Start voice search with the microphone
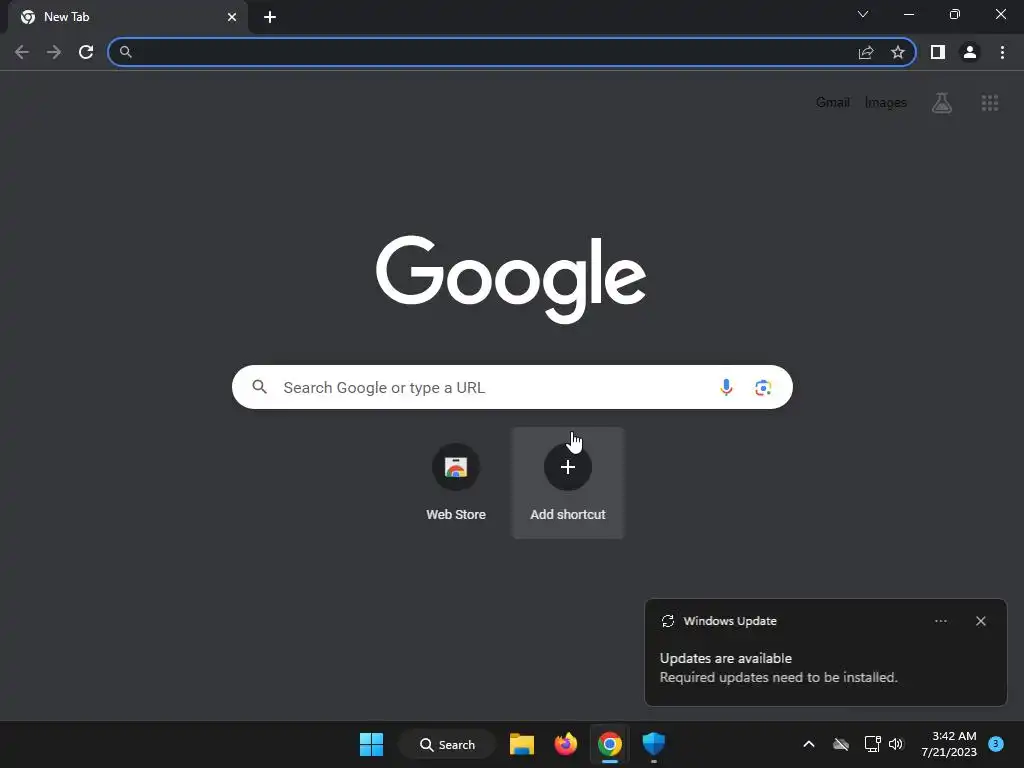 726,387
